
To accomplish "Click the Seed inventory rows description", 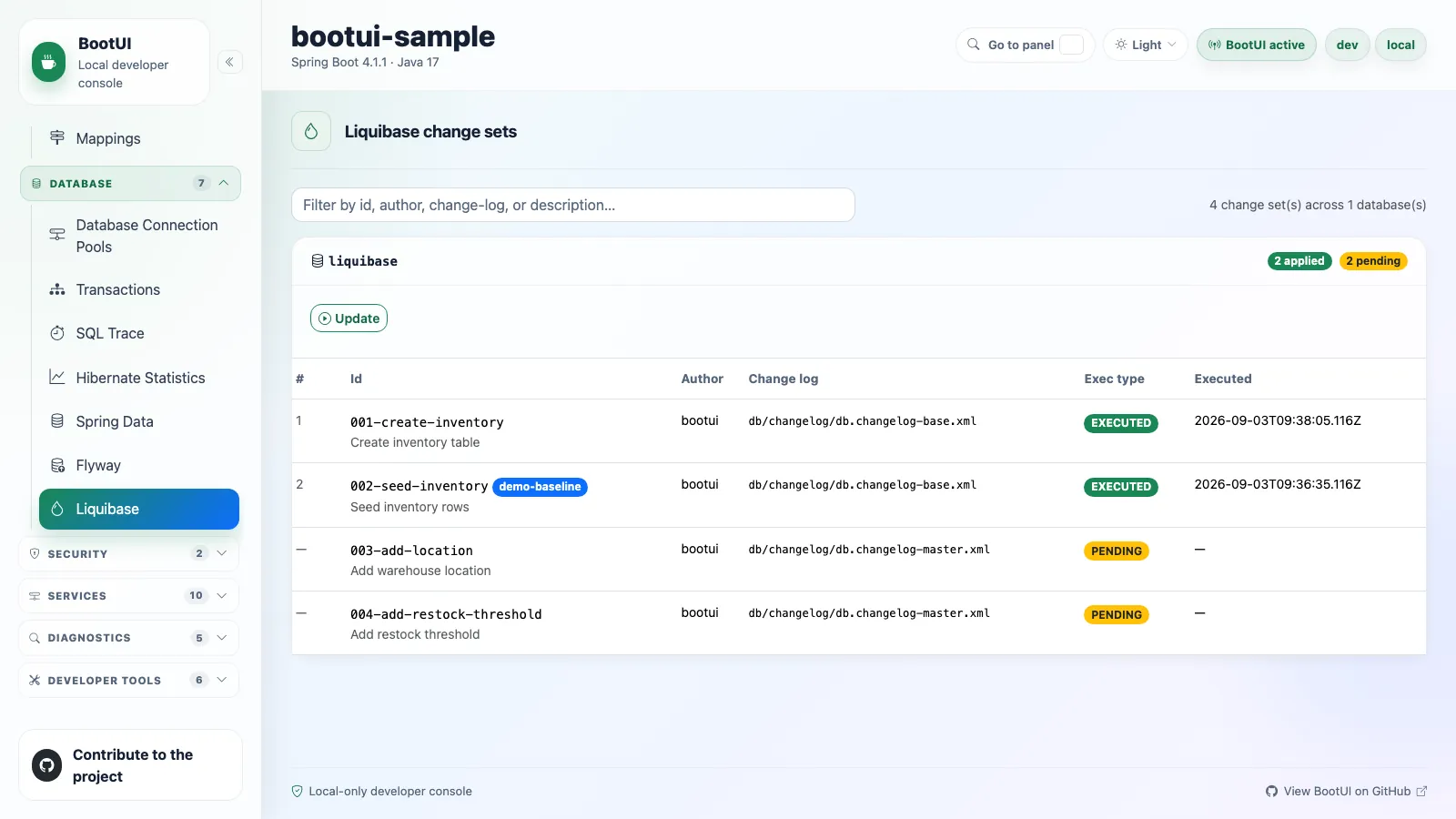I will (x=409, y=507).
